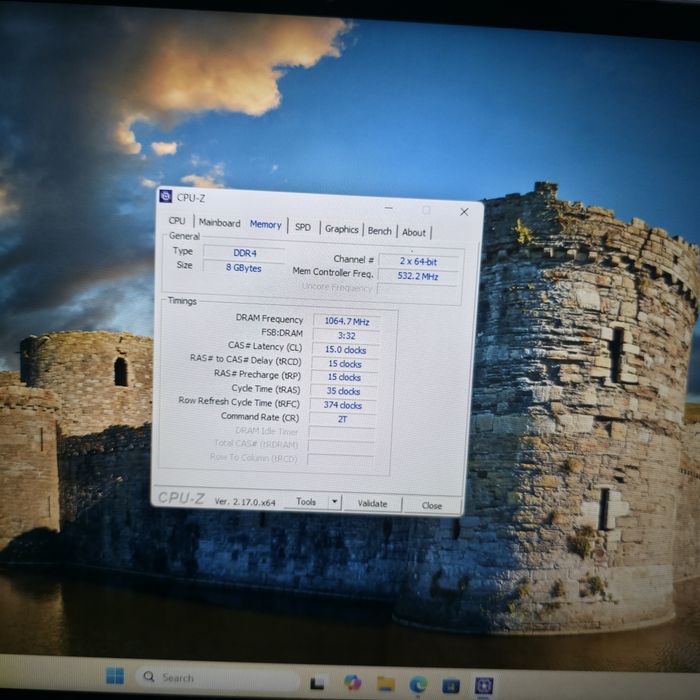
Task: Launch Copilot from the taskbar
Action: click(x=353, y=683)
